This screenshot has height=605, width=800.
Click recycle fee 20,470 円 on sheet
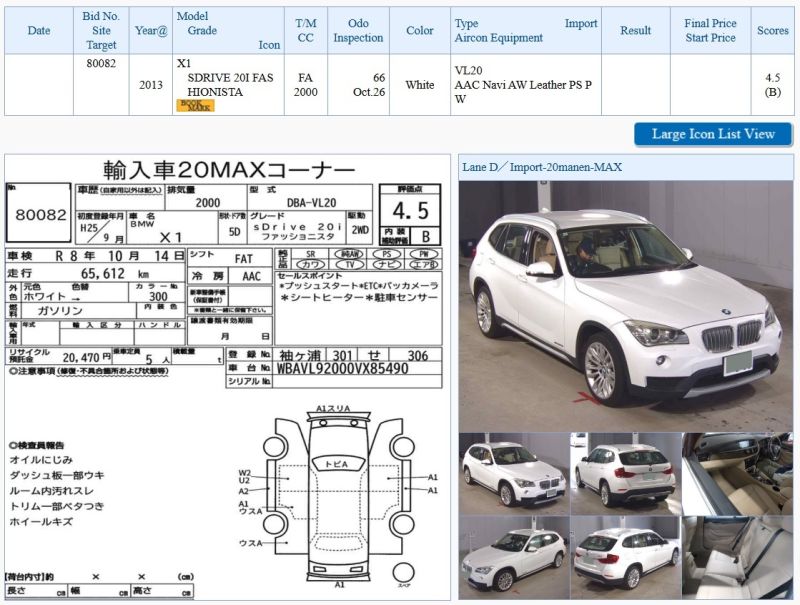click(87, 358)
